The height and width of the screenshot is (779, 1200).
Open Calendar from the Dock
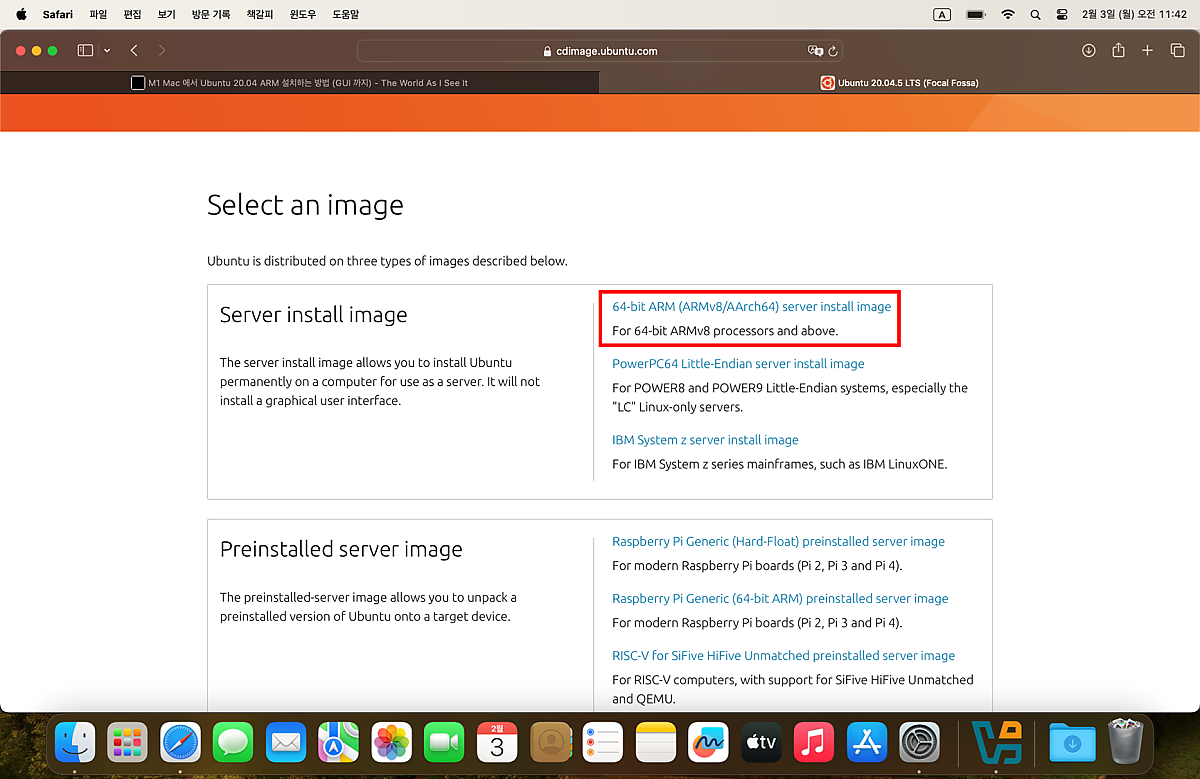pos(497,742)
